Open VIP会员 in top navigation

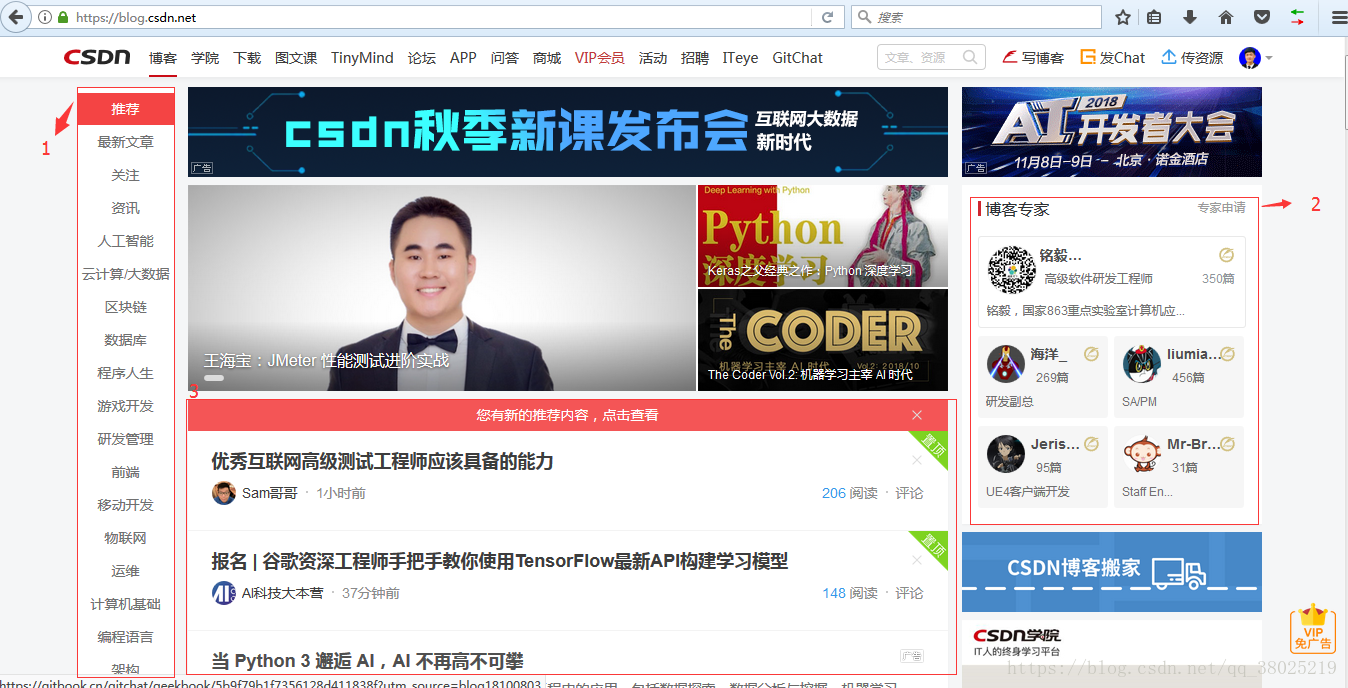[x=600, y=58]
